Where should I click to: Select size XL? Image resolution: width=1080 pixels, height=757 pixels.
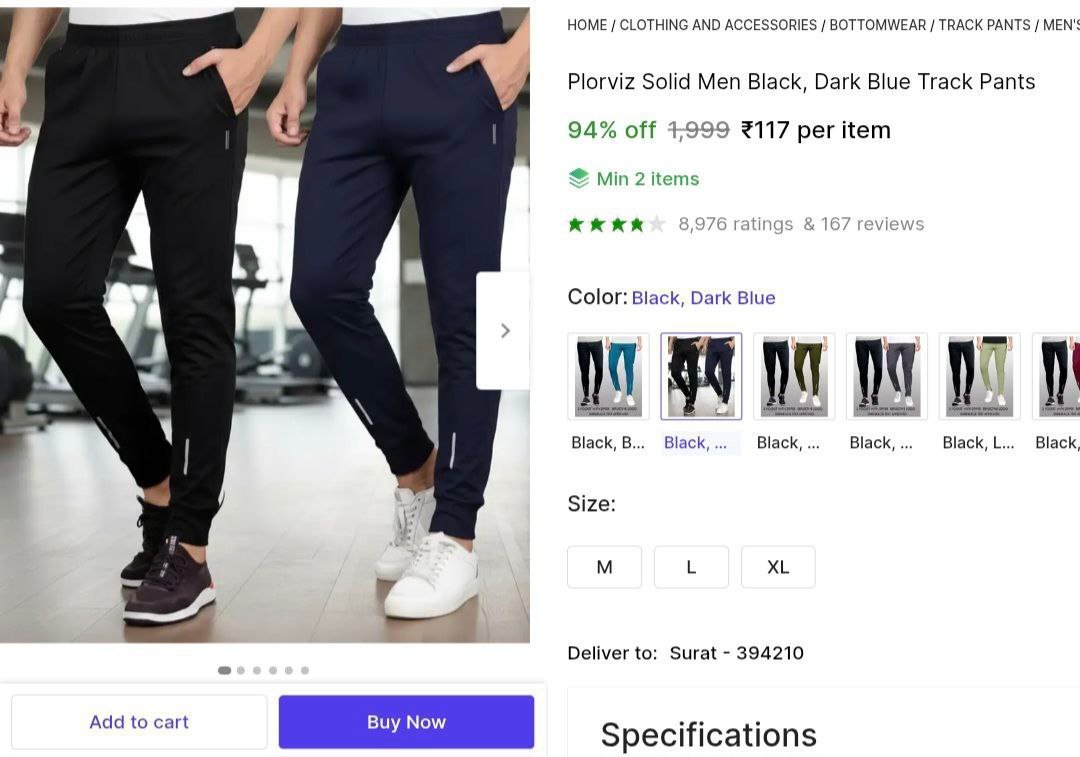coord(778,566)
